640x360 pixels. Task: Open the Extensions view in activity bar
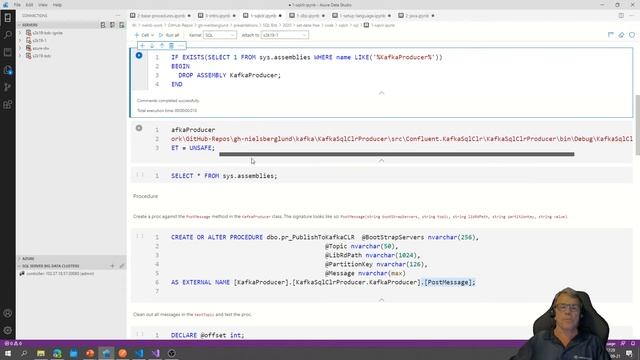pos(8,104)
